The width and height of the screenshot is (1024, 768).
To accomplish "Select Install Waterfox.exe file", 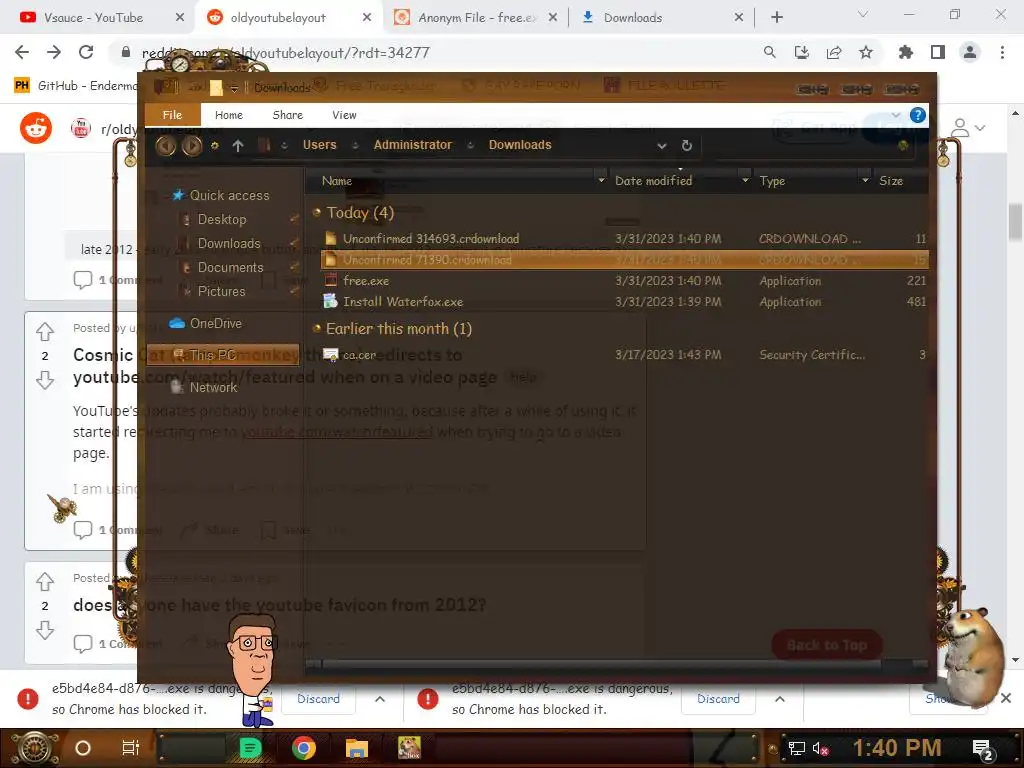I will pos(624,302).
